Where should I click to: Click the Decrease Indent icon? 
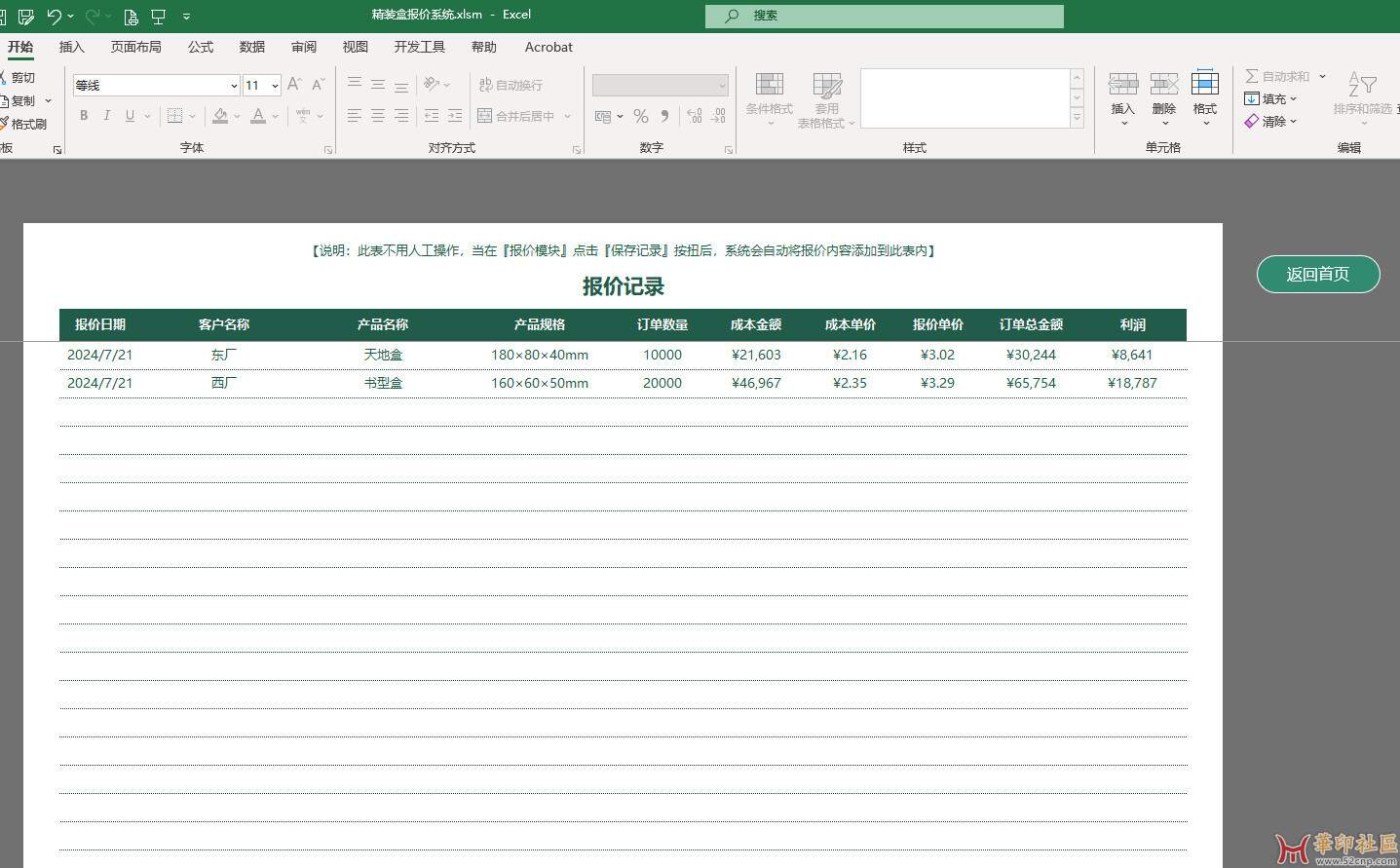[432, 116]
